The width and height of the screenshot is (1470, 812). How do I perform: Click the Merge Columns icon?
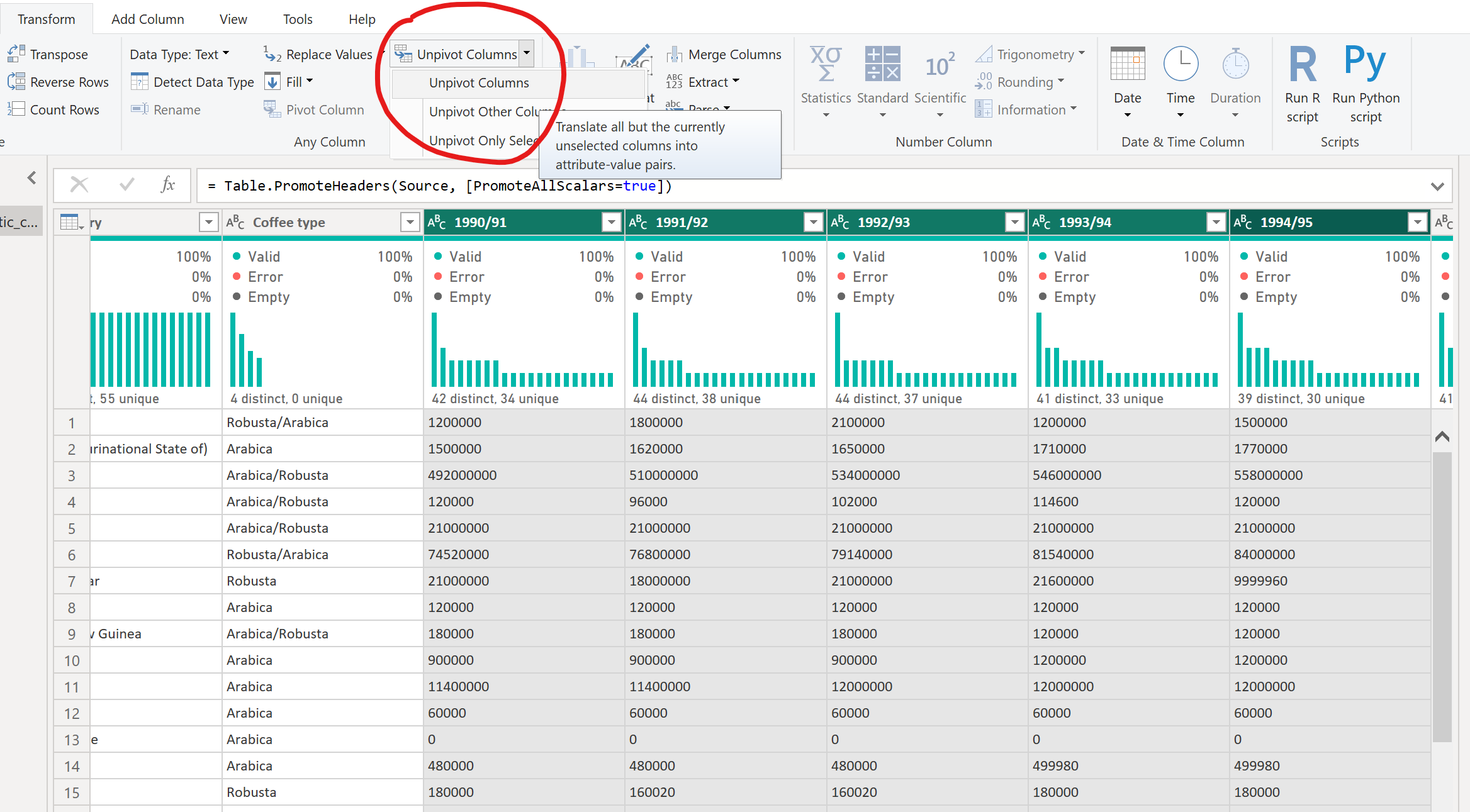(x=675, y=55)
